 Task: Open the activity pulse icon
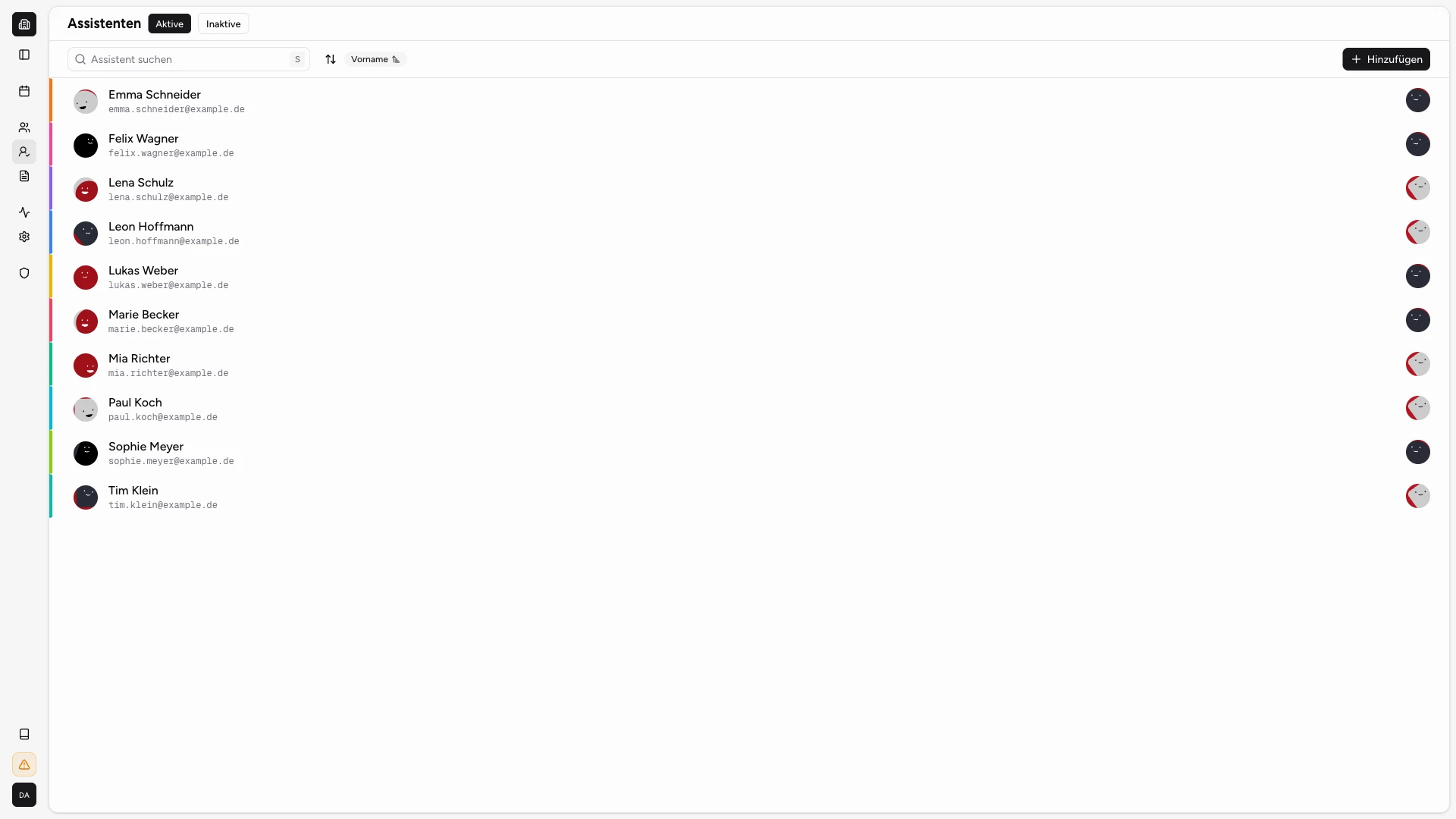tap(24, 212)
